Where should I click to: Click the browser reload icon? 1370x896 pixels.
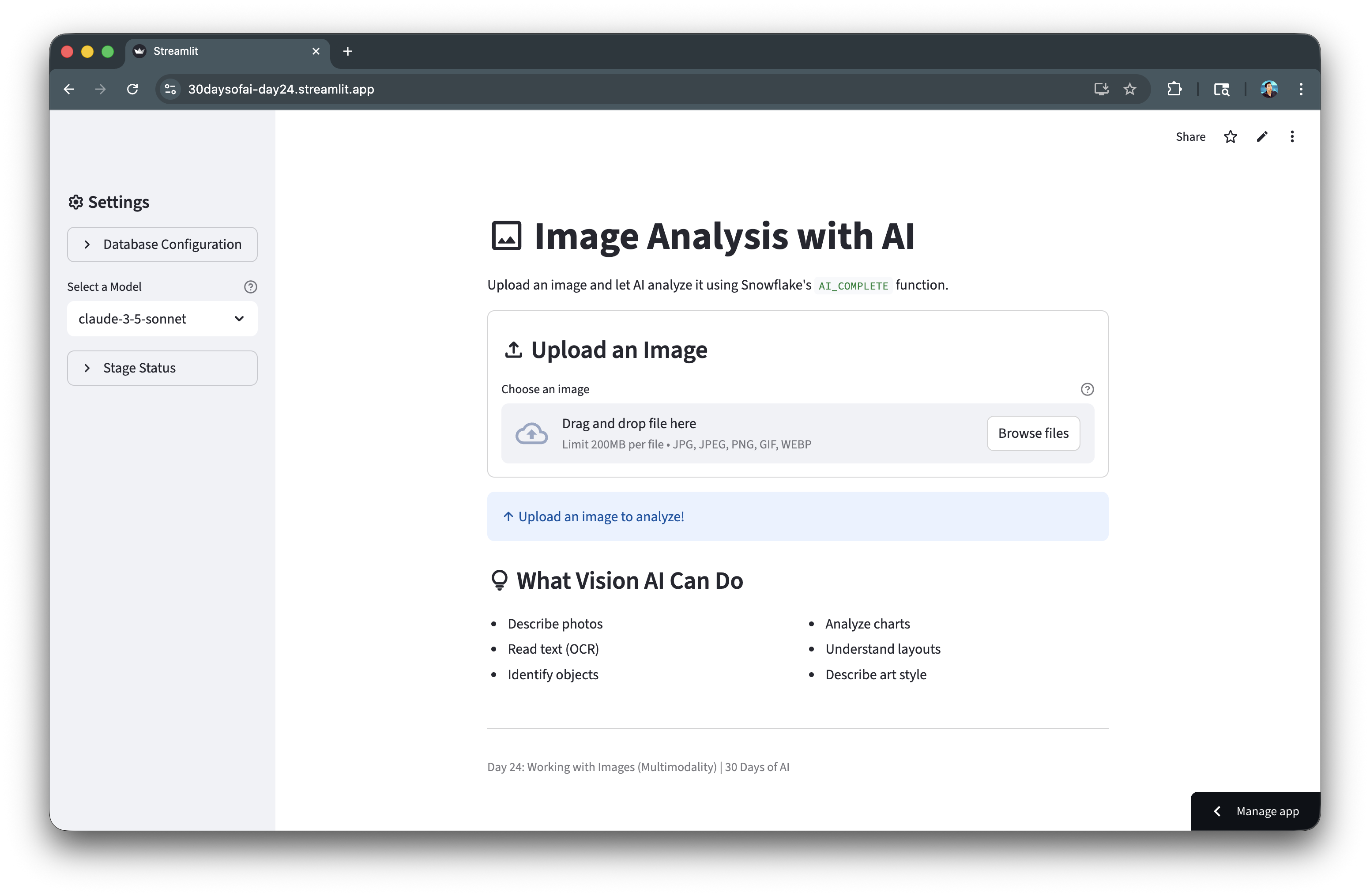132,89
